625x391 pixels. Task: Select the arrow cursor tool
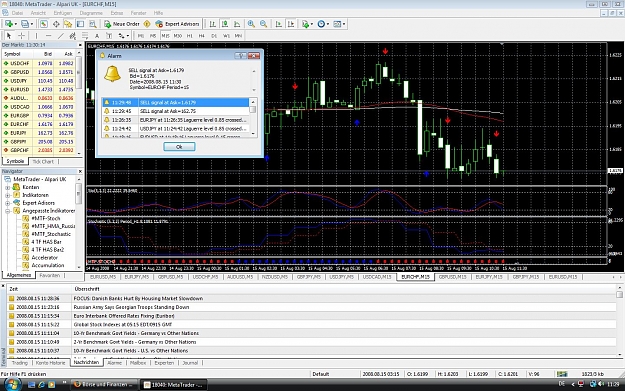tap(9, 36)
